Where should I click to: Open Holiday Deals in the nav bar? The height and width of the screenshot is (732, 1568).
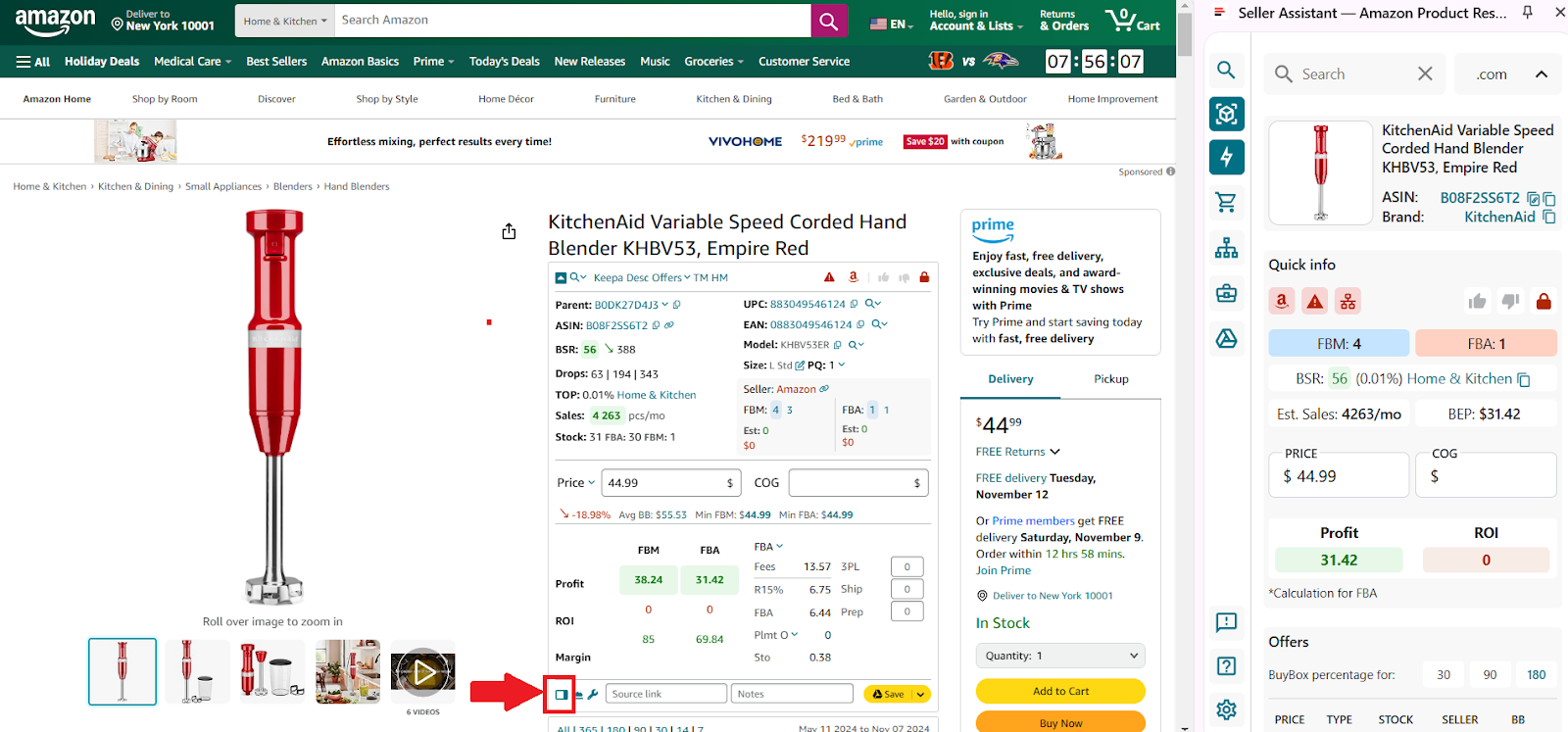pyautogui.click(x=102, y=61)
